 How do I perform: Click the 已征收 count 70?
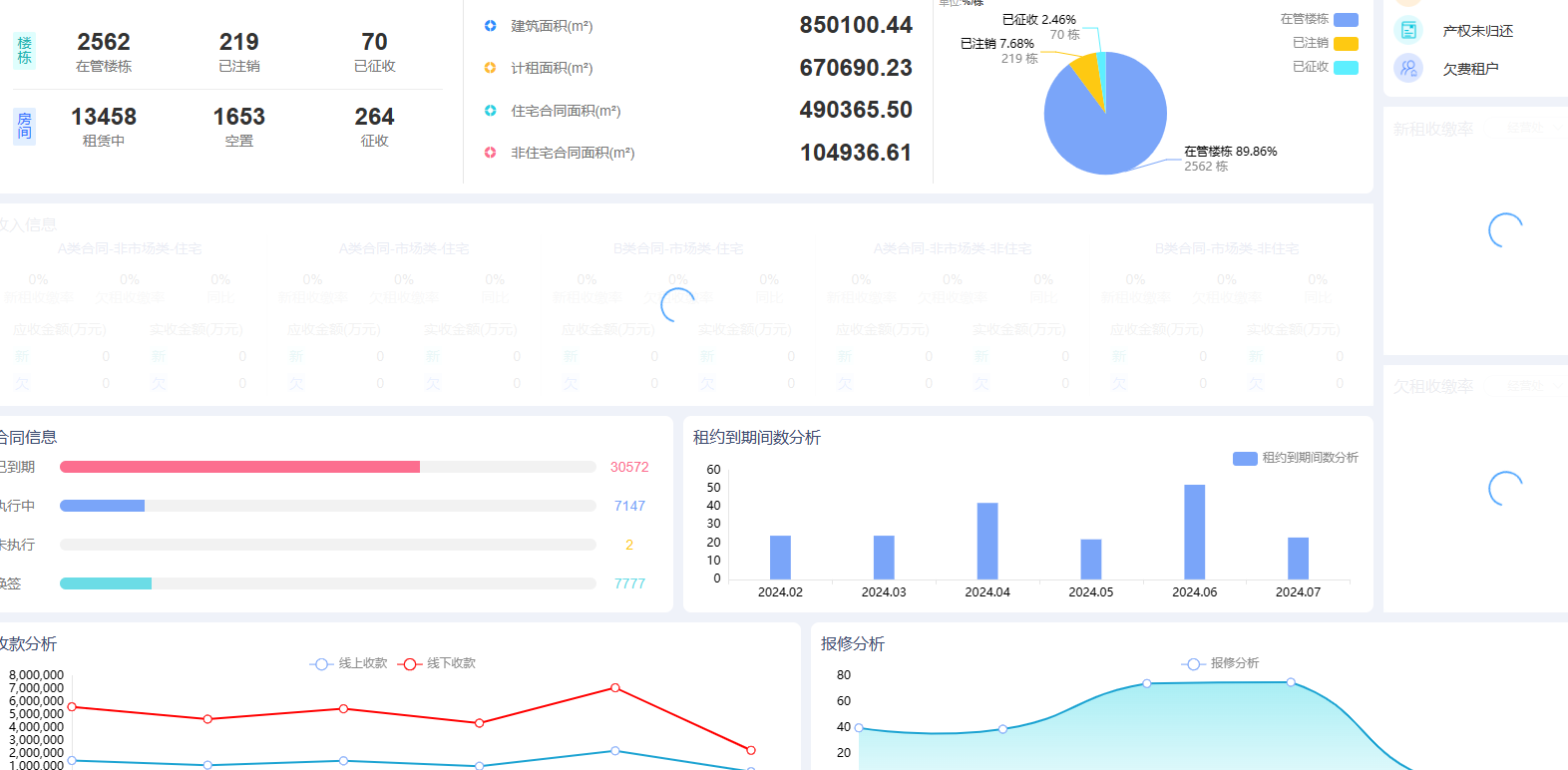tap(375, 42)
